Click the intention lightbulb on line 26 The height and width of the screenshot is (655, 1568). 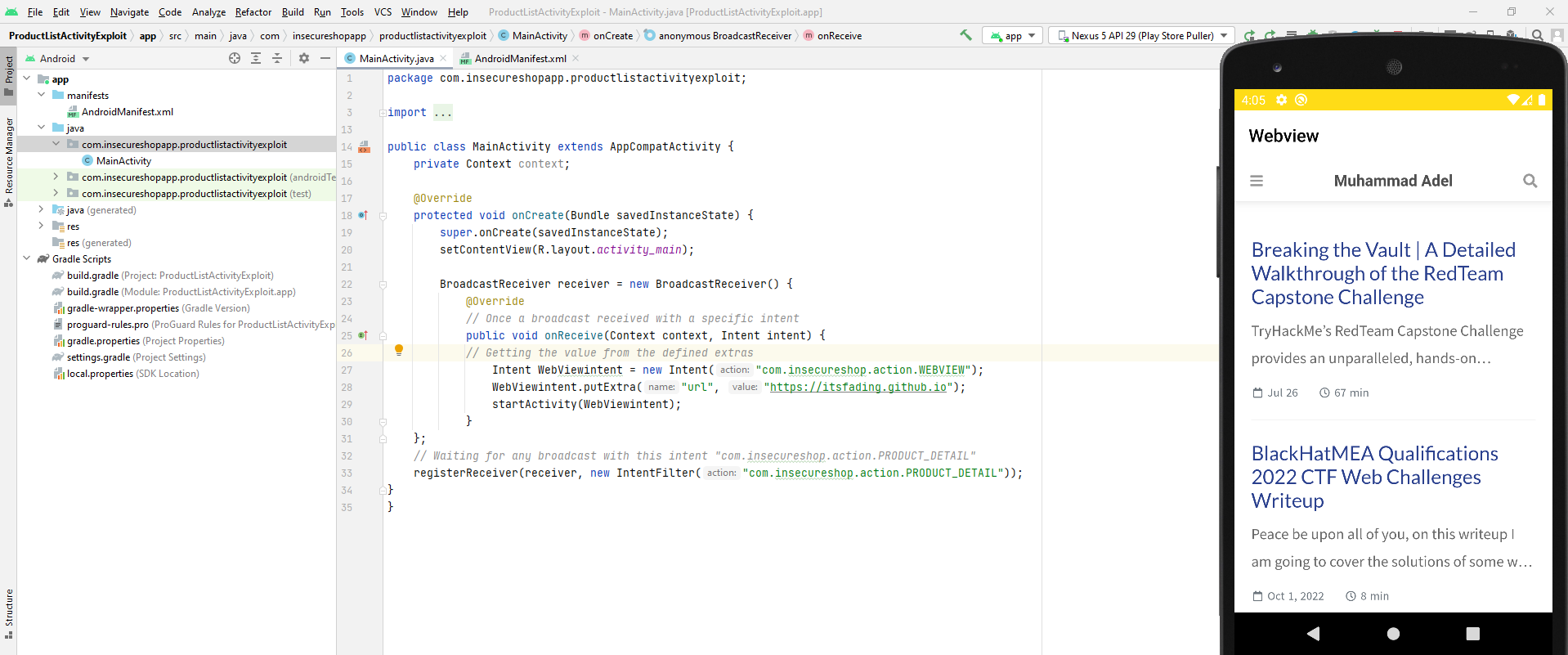point(399,350)
